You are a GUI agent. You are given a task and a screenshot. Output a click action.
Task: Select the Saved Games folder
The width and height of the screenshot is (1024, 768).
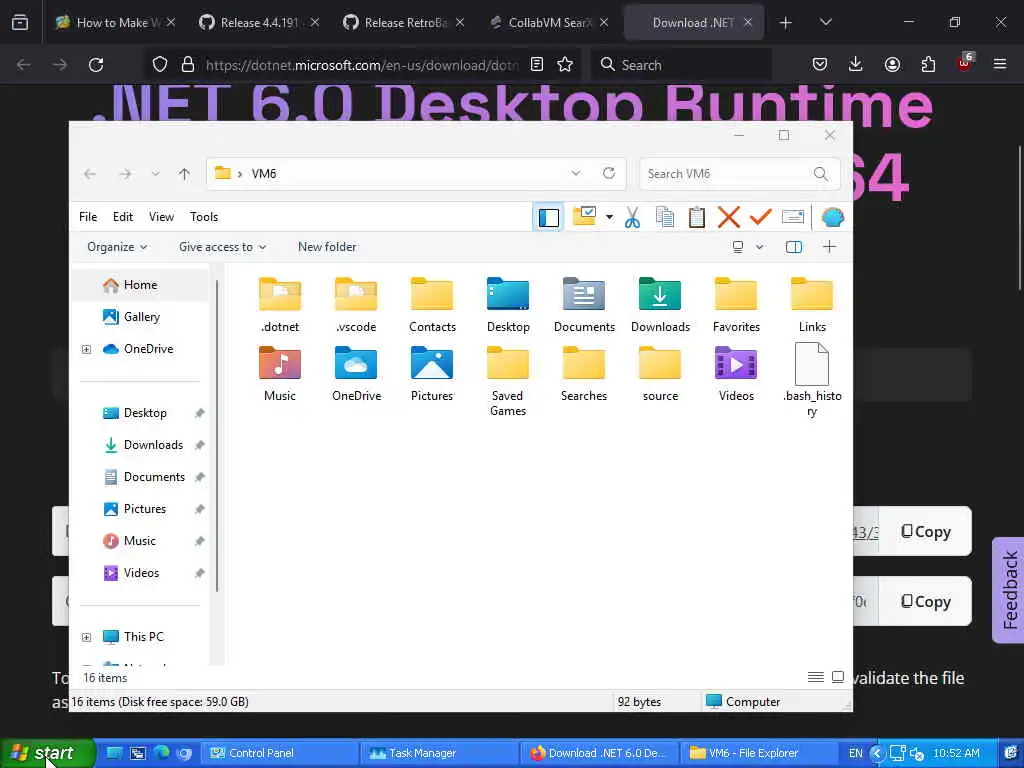508,381
